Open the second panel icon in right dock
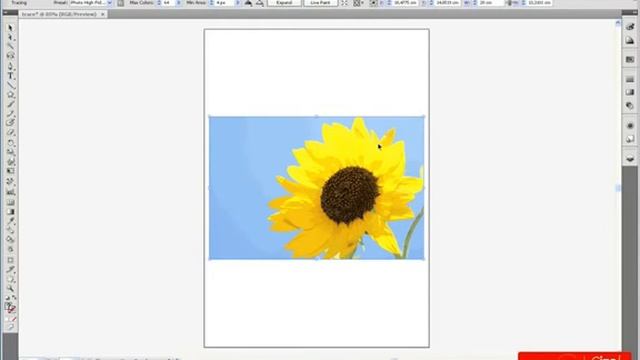 [630, 40]
